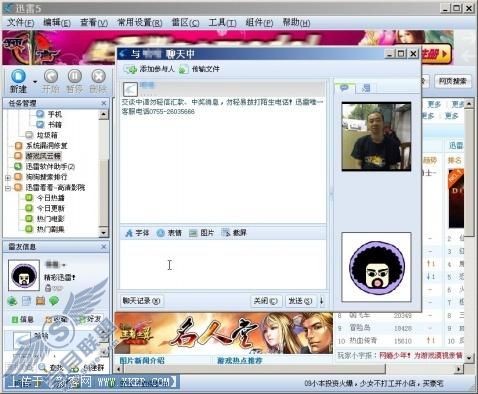The width and height of the screenshot is (478, 394).
Task: Click the green add-friend icon under the avatar
Action: pyautogui.click(x=12, y=301)
